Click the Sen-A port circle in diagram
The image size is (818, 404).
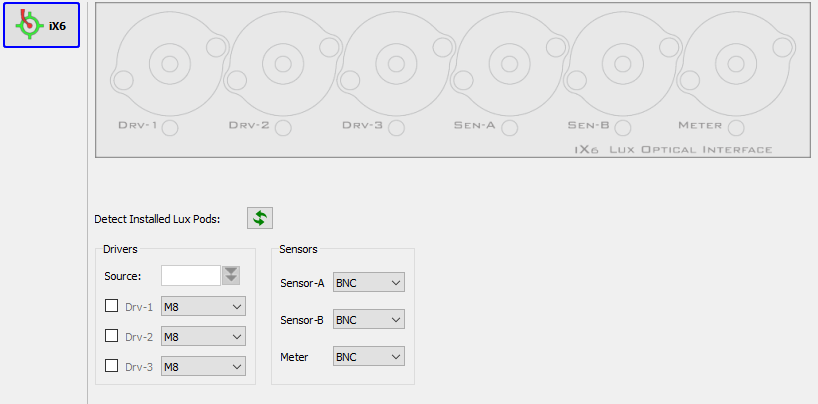coord(510,127)
